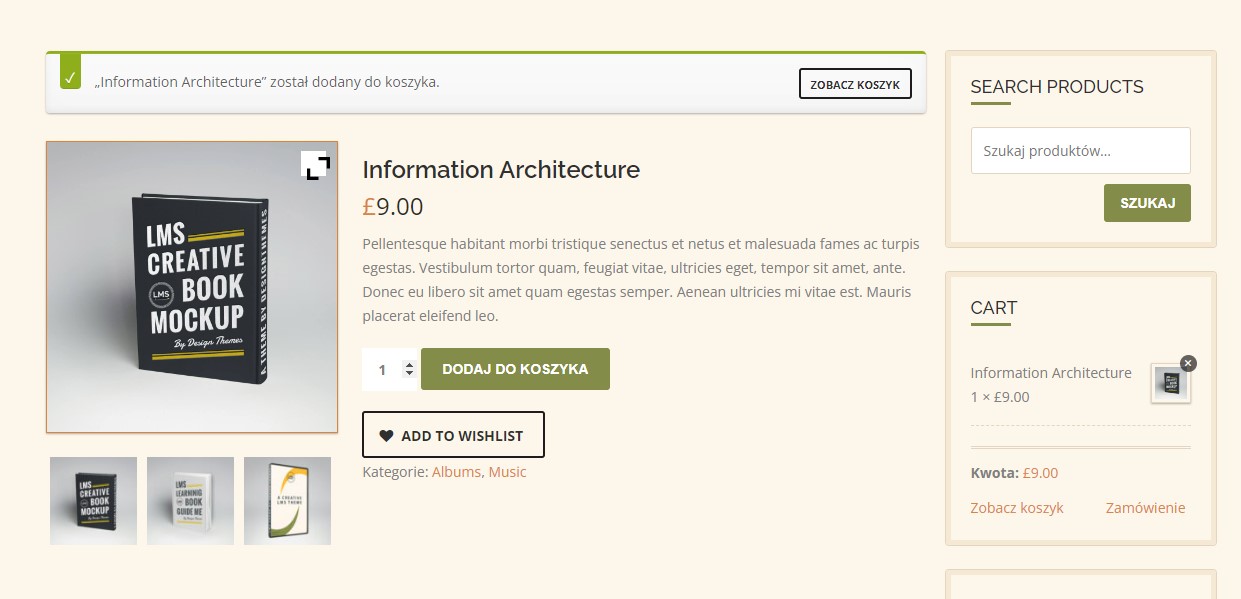Click the cart item book thumbnail
Viewport: 1241px width, 599px height.
coord(1170,383)
